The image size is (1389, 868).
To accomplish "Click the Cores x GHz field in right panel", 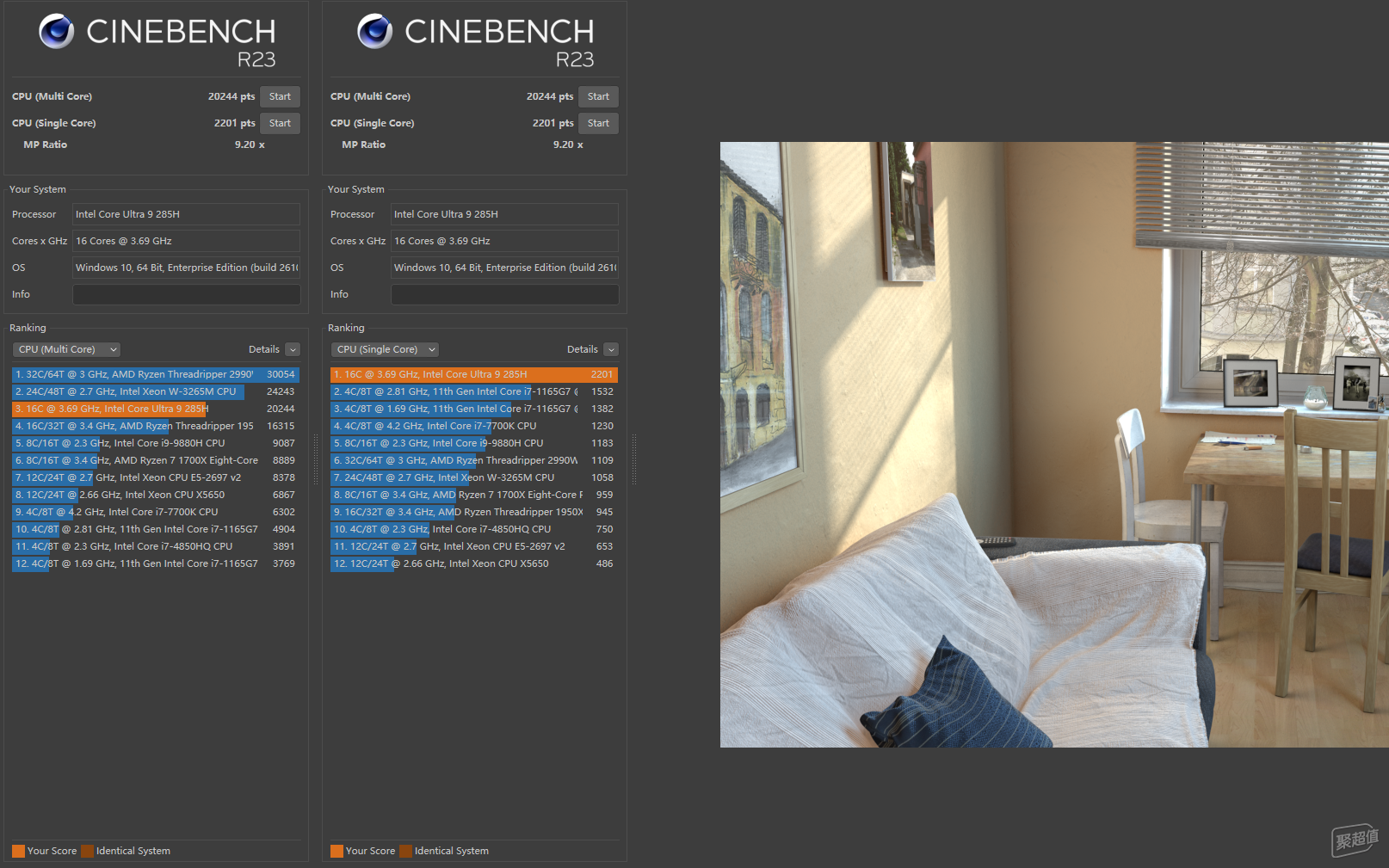I will click(505, 241).
